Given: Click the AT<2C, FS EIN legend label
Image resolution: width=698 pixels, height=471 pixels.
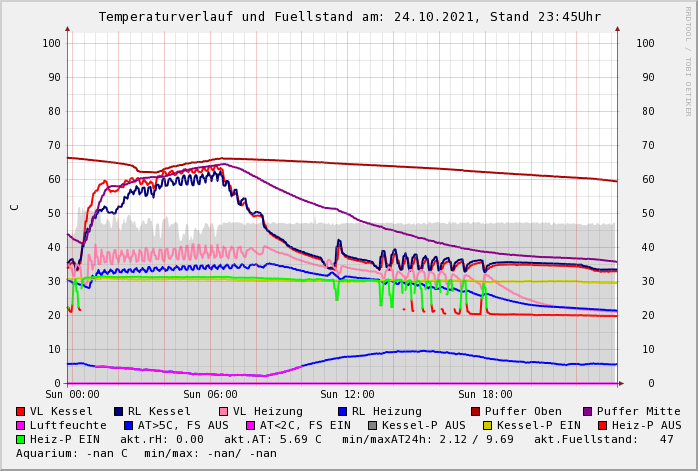Looking at the screenshot, I should click(301, 425).
